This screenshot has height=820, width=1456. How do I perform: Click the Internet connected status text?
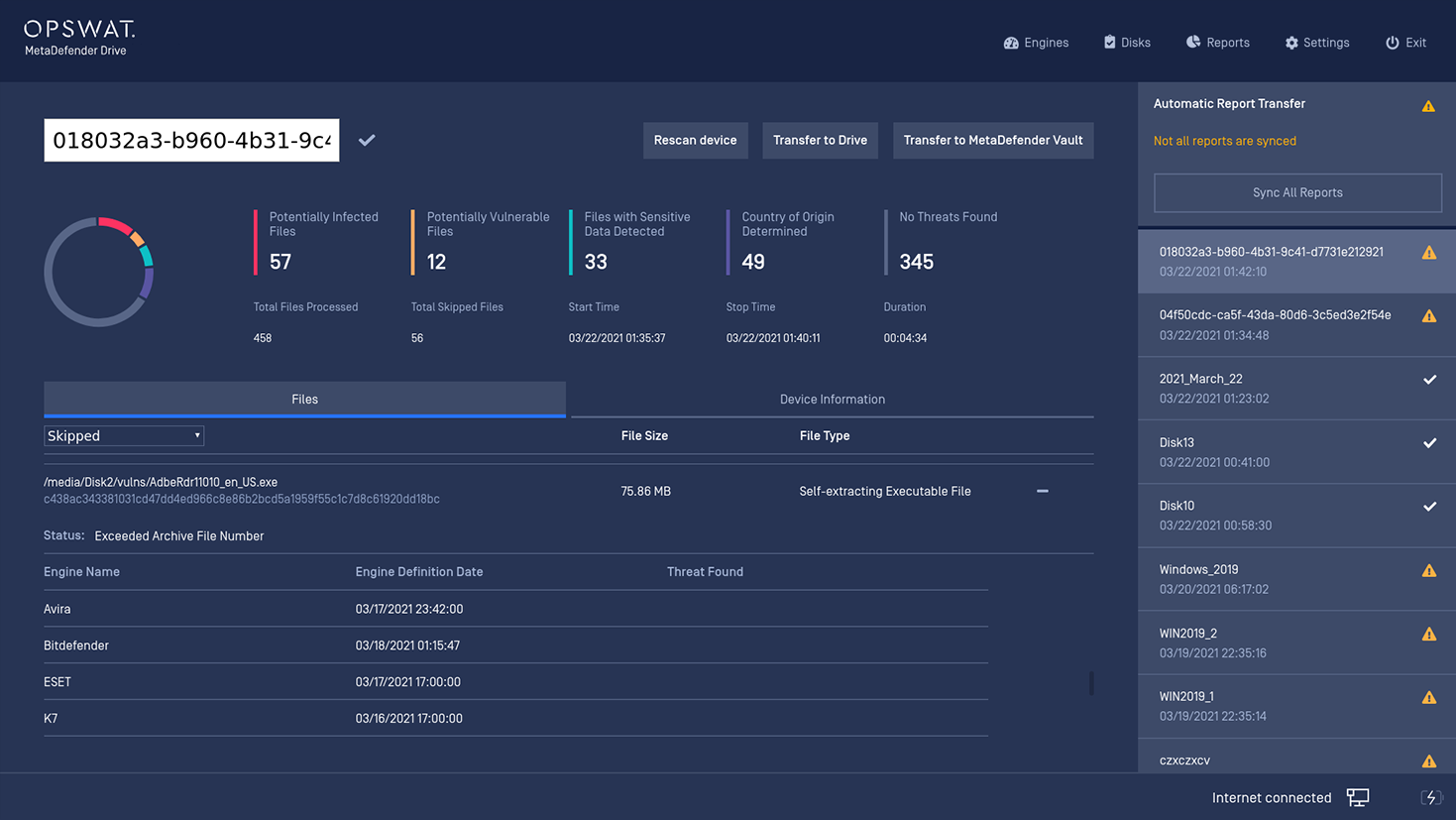pyautogui.click(x=1272, y=797)
